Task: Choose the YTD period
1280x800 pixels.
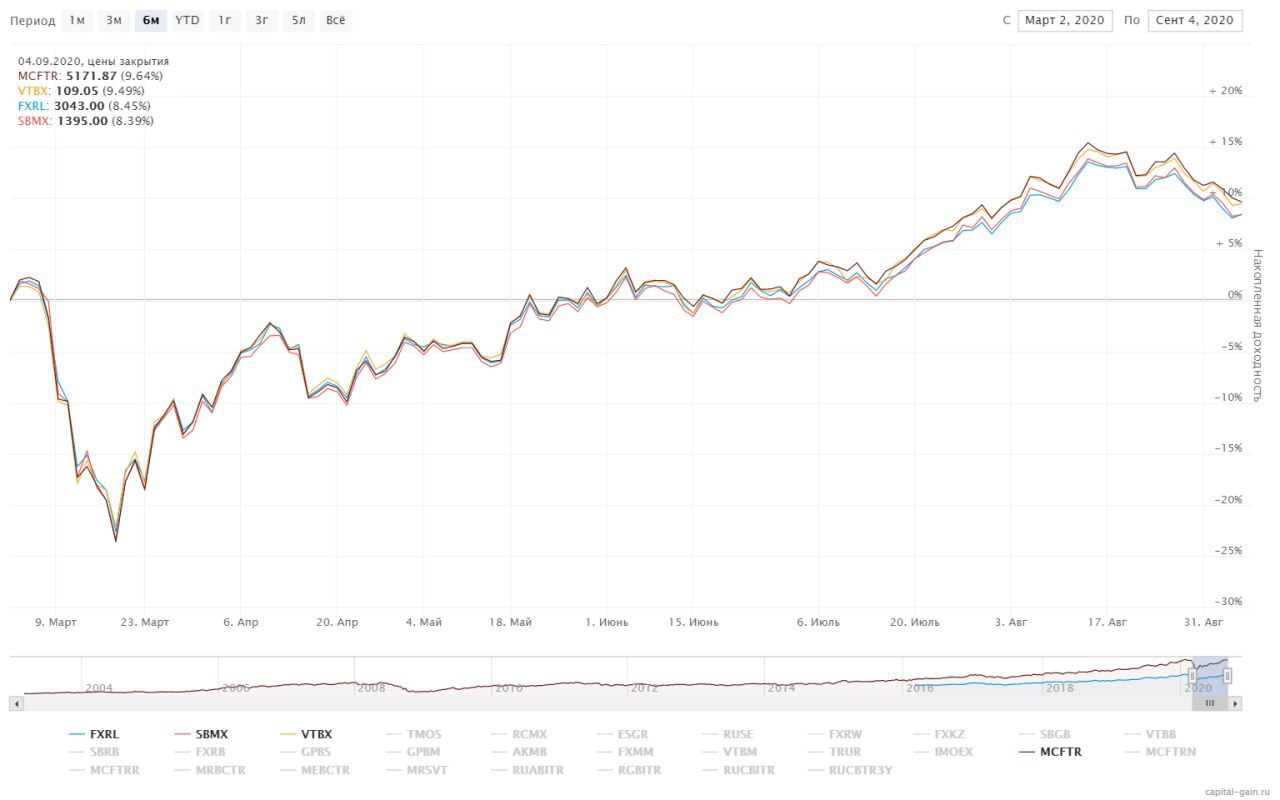Action: (187, 20)
